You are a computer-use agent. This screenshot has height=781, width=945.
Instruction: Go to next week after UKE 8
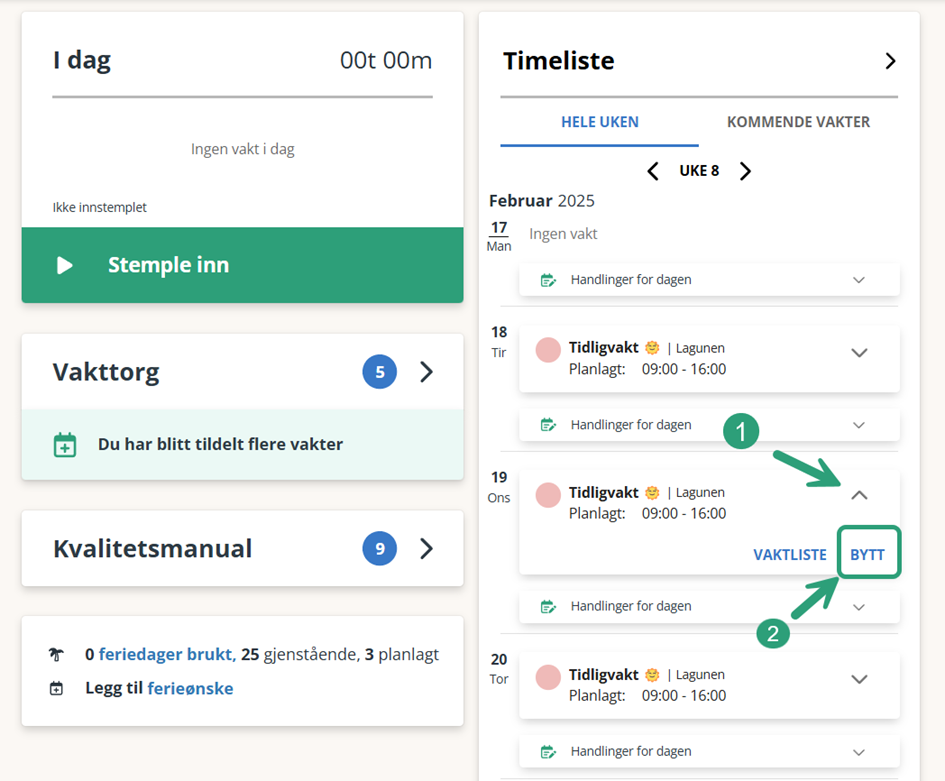point(746,171)
